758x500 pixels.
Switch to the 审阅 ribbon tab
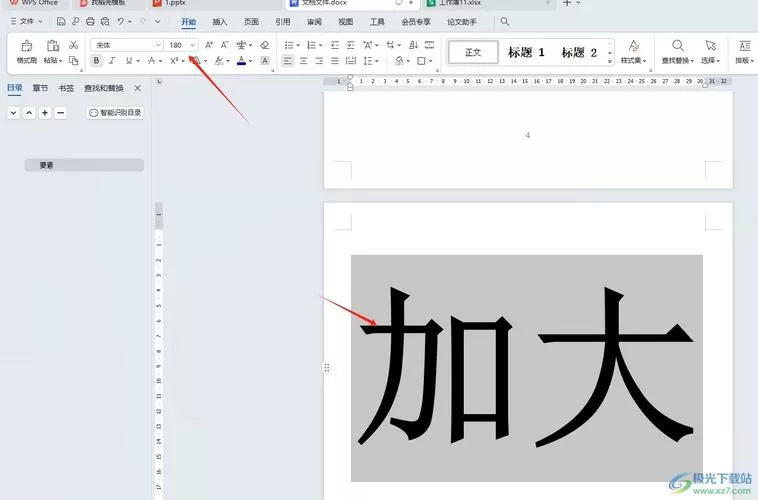(314, 22)
